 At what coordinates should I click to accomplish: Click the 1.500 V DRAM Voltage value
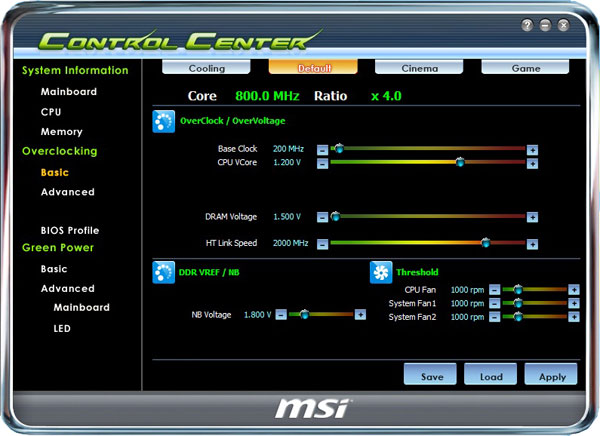[287, 217]
